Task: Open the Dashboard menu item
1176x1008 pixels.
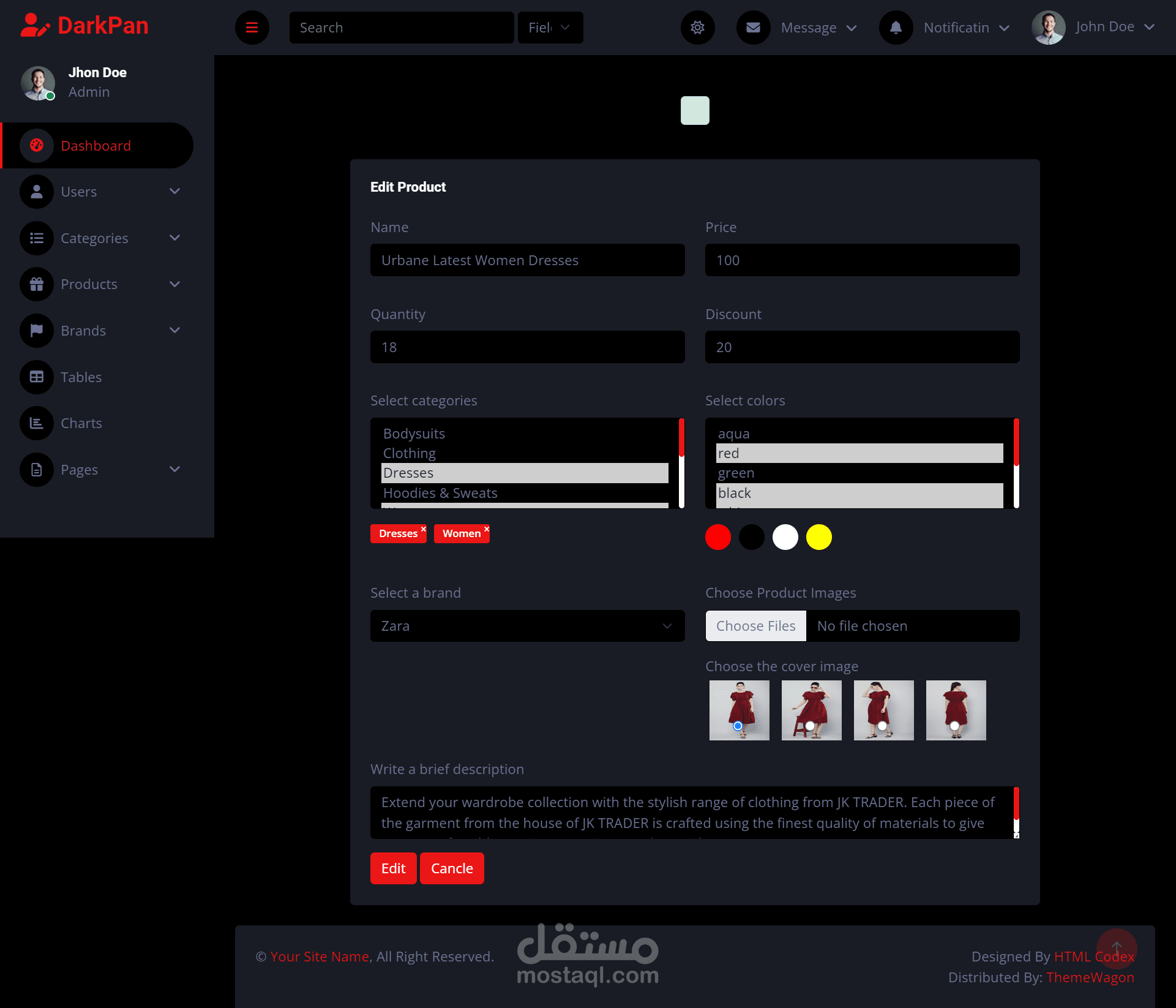Action: 96,146
